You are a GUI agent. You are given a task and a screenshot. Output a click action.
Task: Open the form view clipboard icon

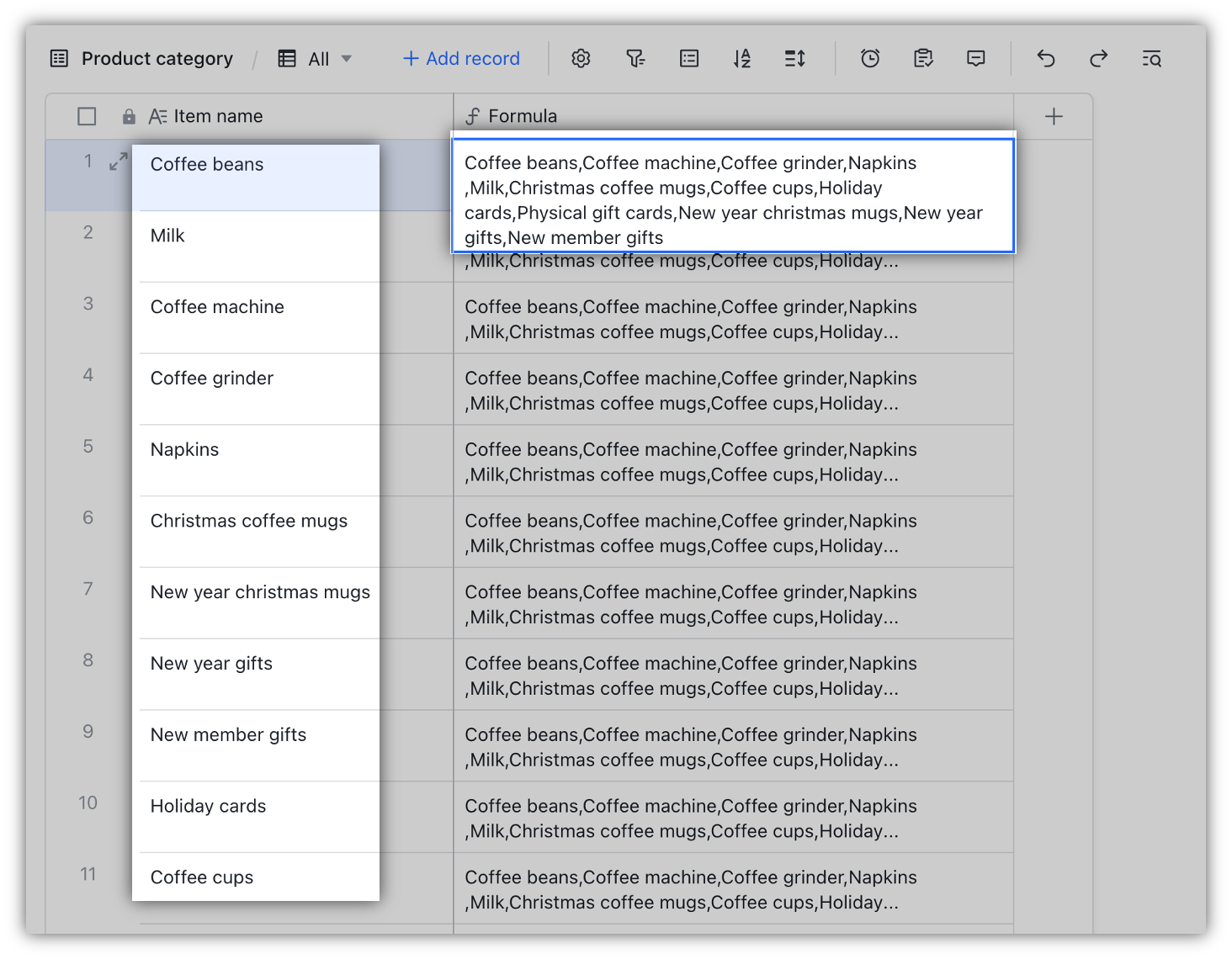point(923,58)
